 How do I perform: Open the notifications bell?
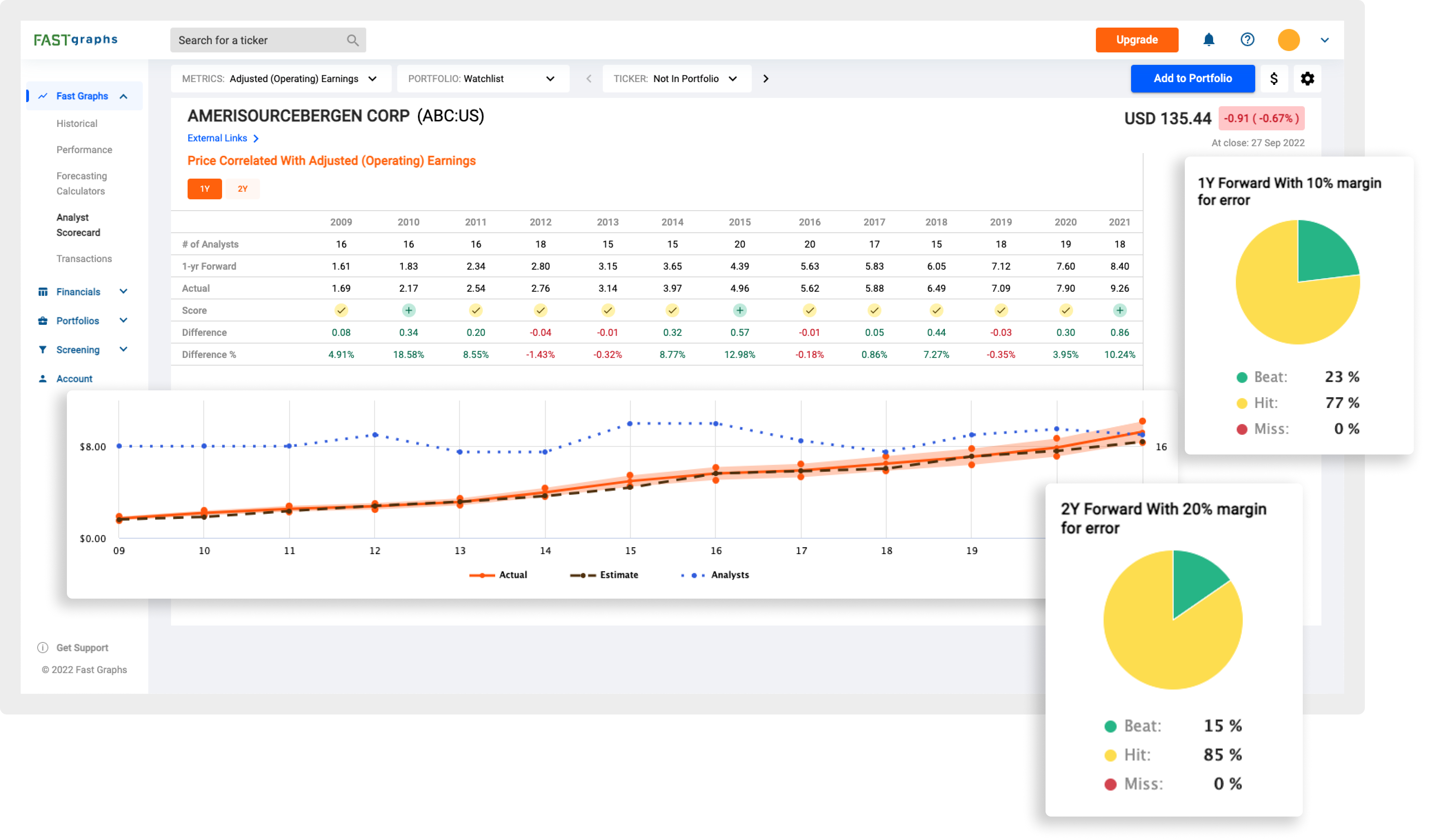(x=1208, y=40)
